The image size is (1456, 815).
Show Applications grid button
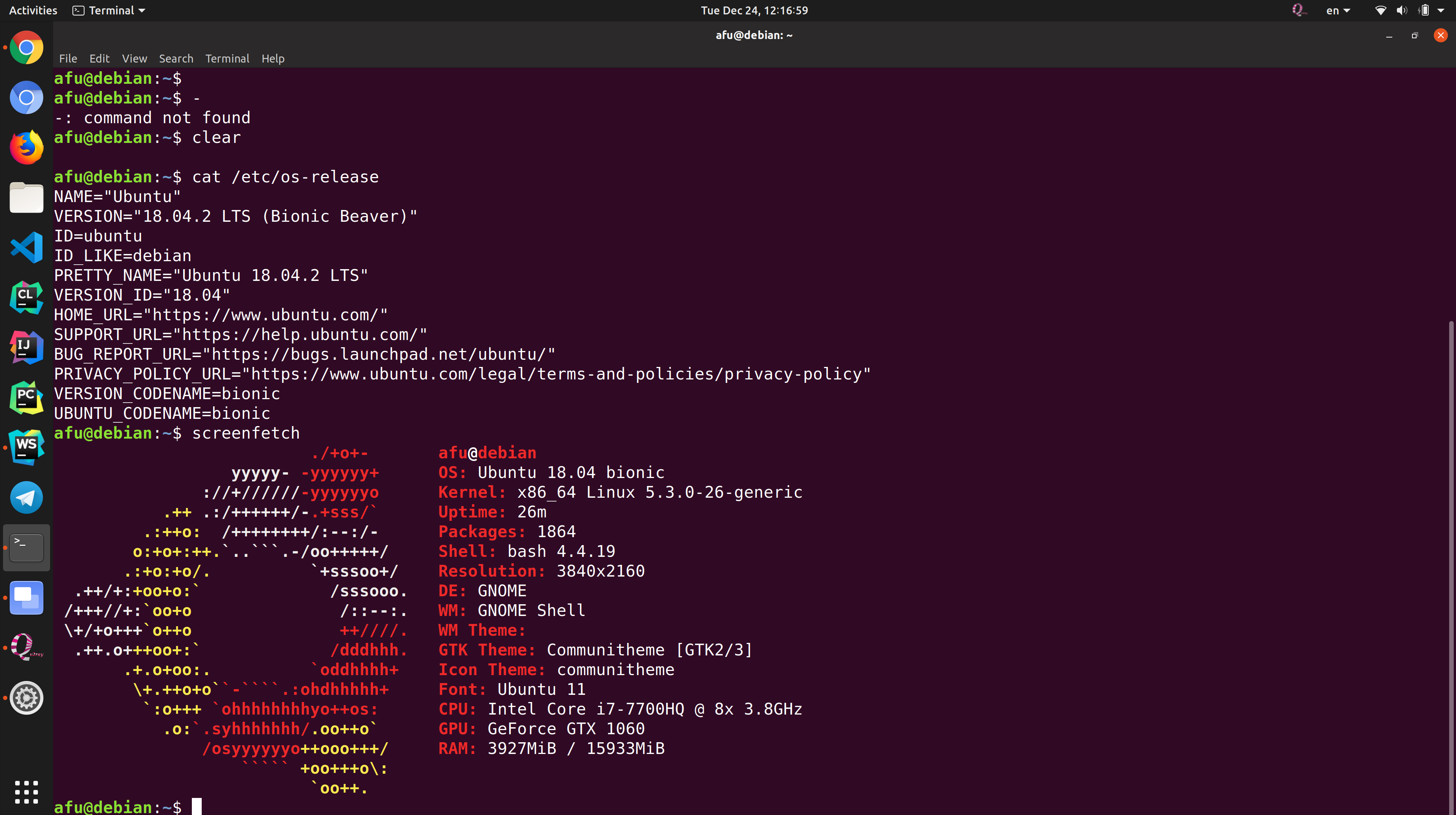click(x=26, y=792)
